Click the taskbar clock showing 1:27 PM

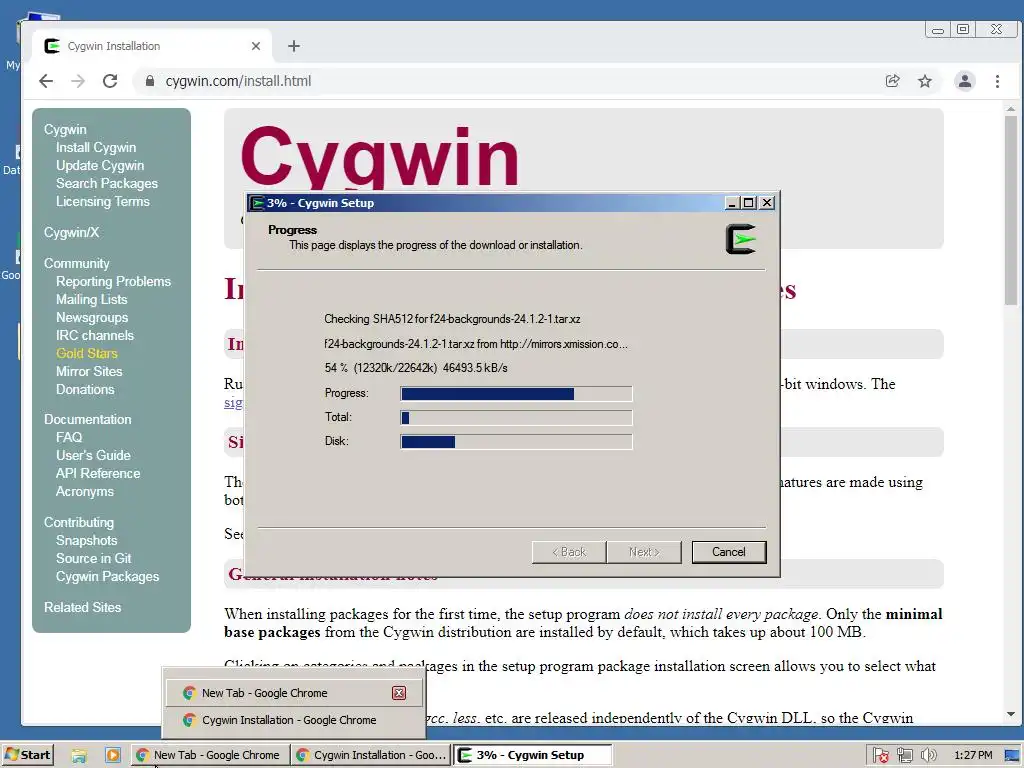(973, 756)
